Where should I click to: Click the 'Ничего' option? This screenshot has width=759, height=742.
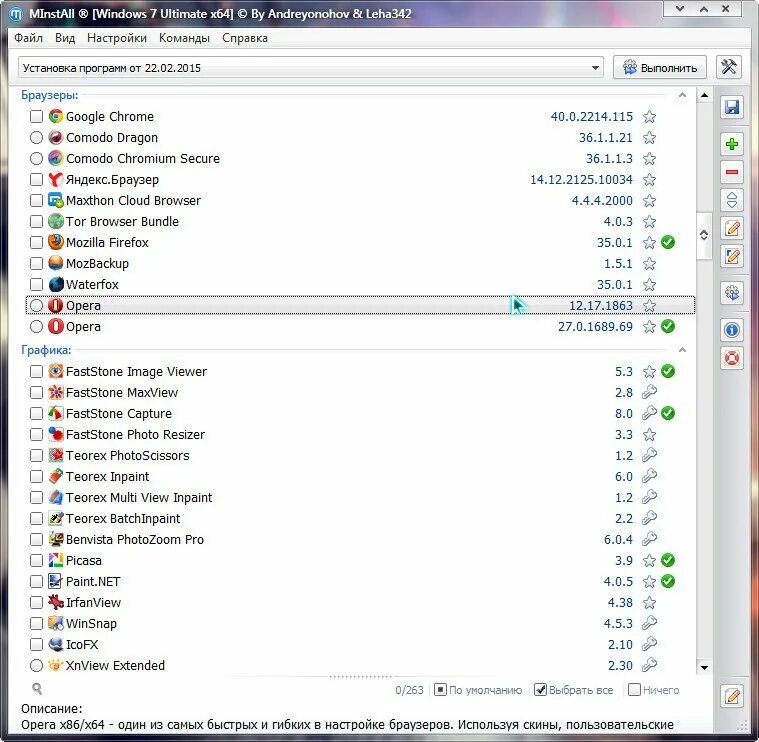[653, 690]
